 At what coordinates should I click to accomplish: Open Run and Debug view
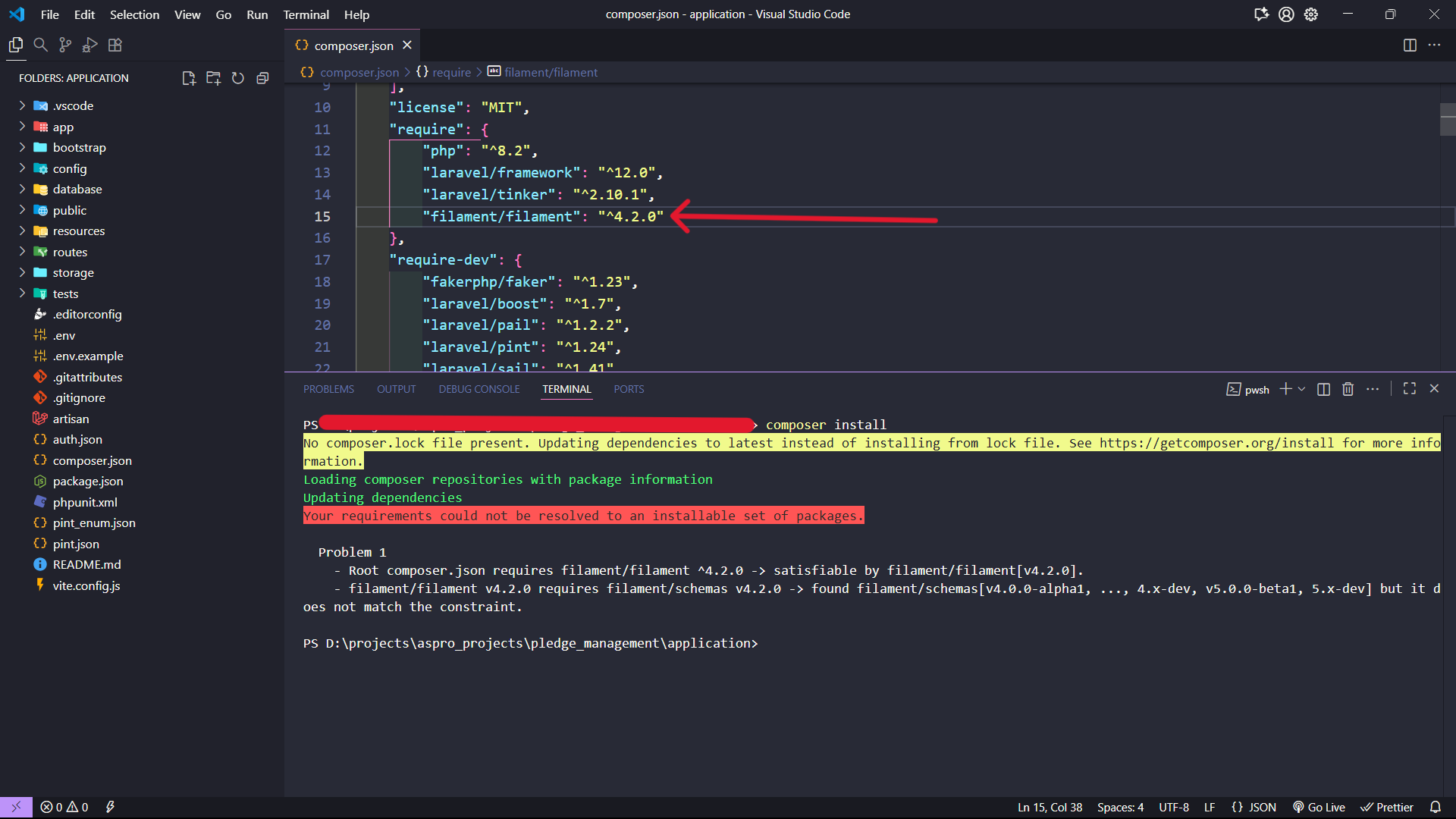pyautogui.click(x=90, y=45)
